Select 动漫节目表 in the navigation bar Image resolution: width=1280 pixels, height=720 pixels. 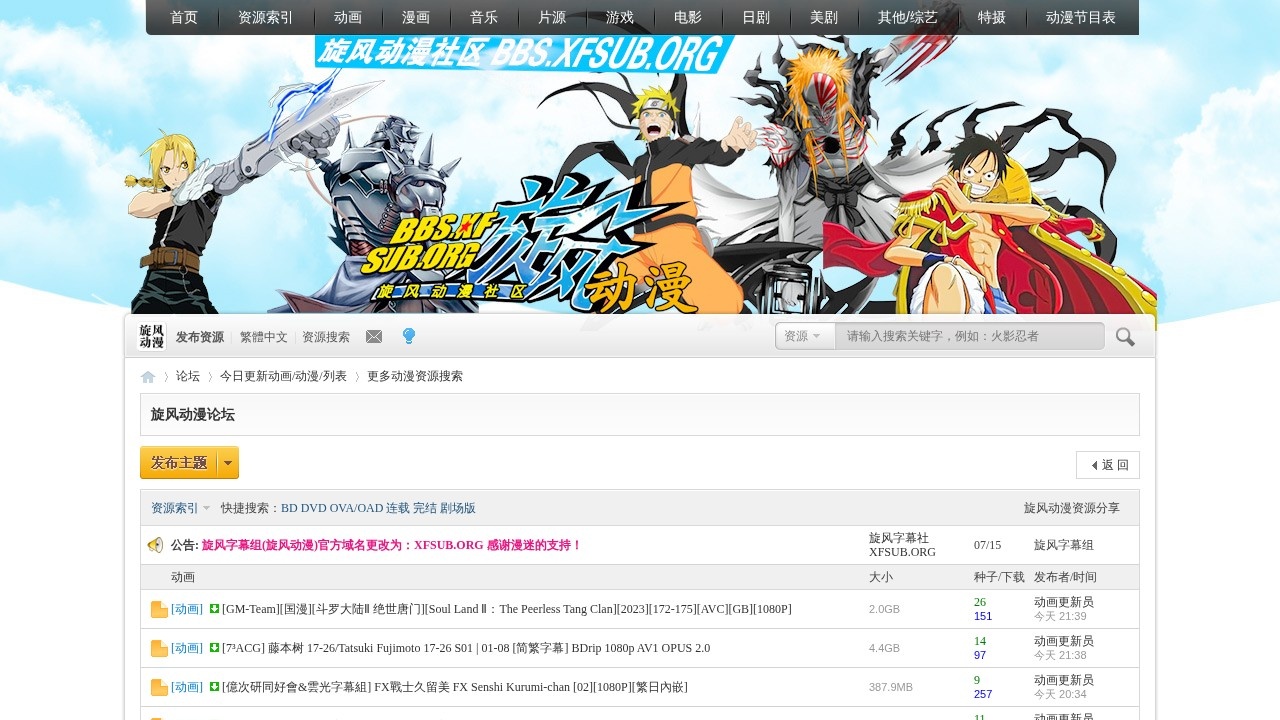1081,17
